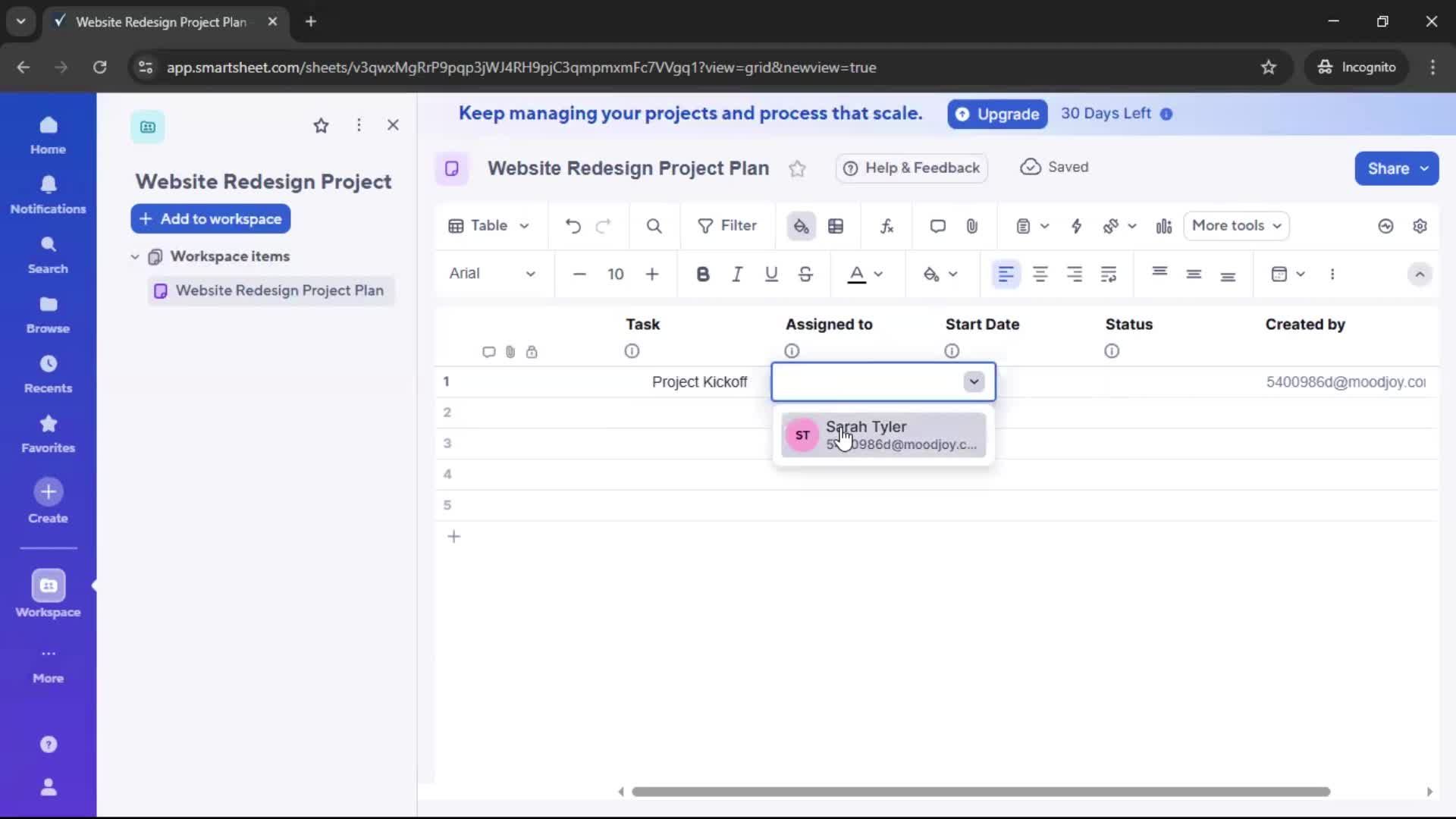
Task: Open sheet settings gear icon
Action: click(1421, 225)
